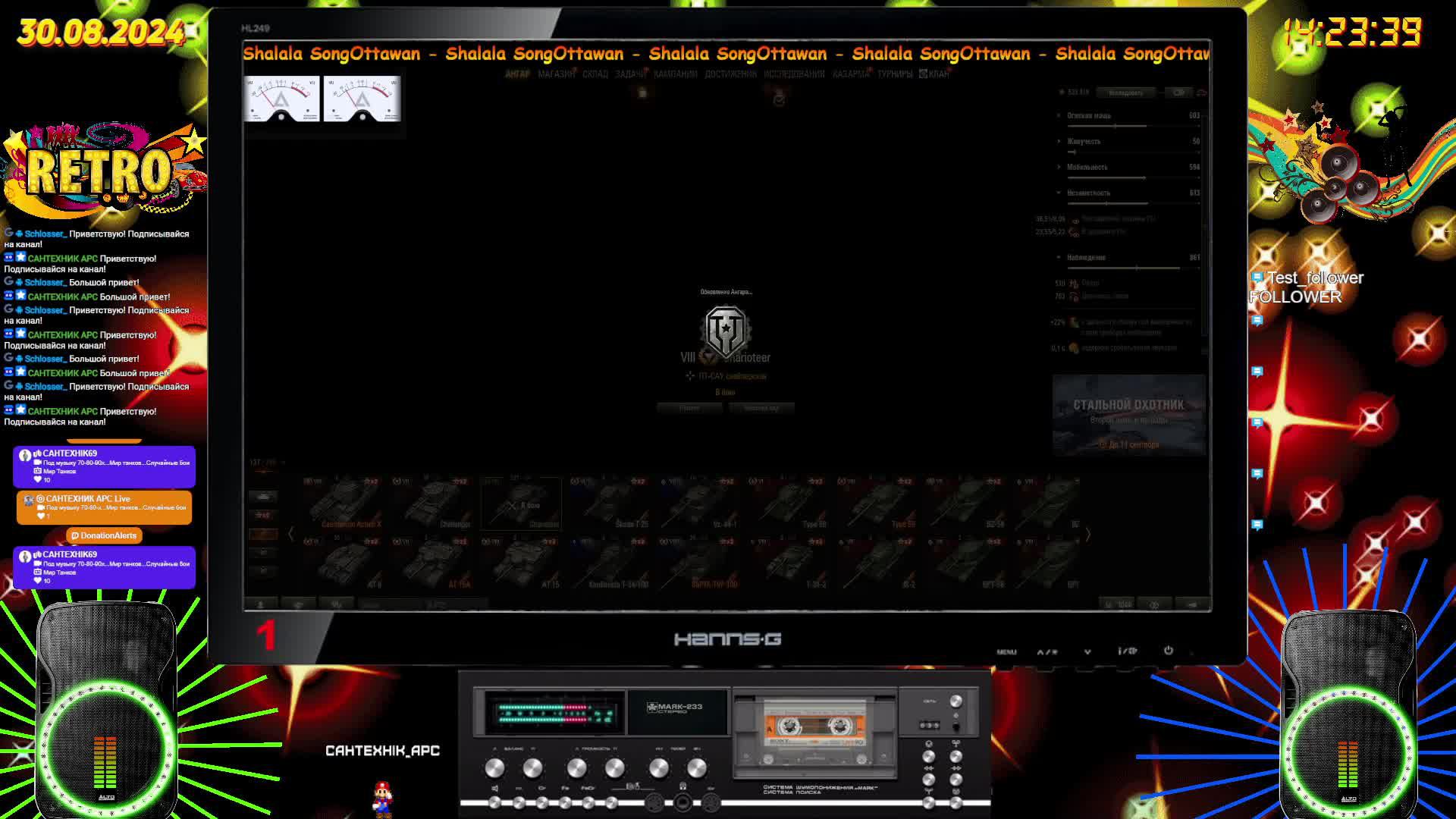This screenshot has height=819, width=1456.
Task: Click the cassette tape in the deck
Action: (x=814, y=726)
